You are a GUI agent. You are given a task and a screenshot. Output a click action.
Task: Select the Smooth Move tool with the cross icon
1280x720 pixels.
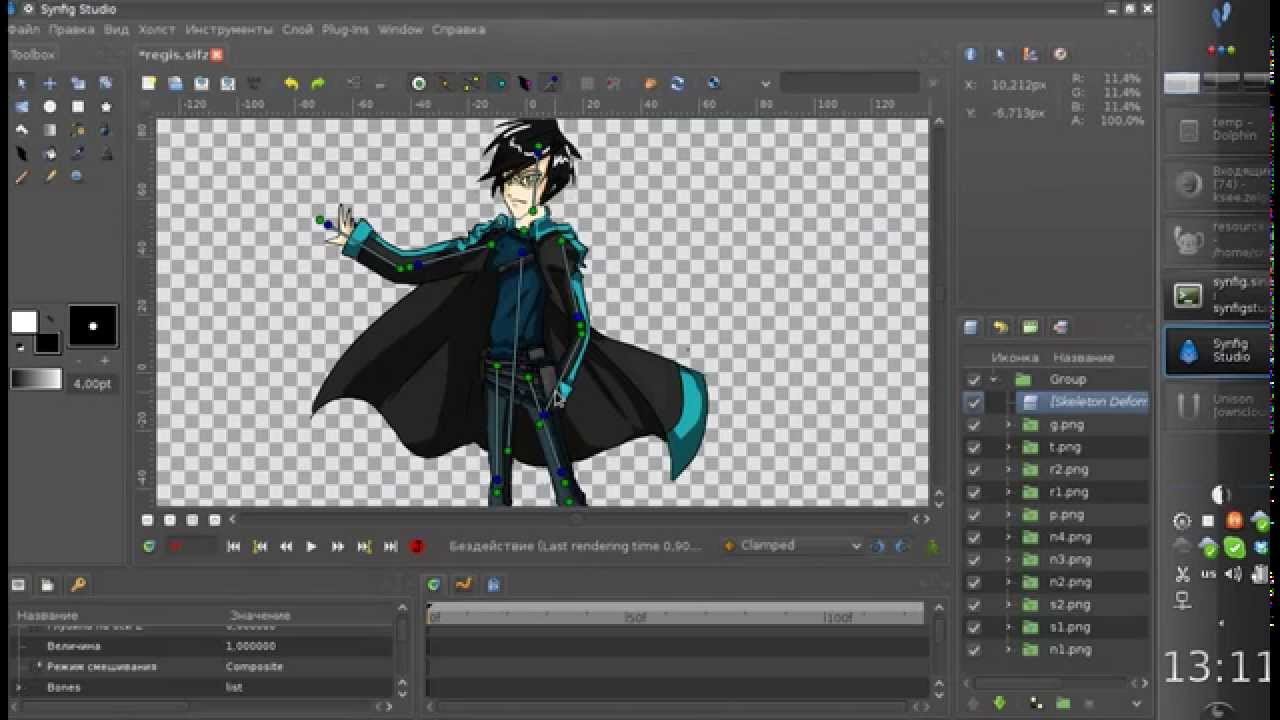(x=50, y=83)
